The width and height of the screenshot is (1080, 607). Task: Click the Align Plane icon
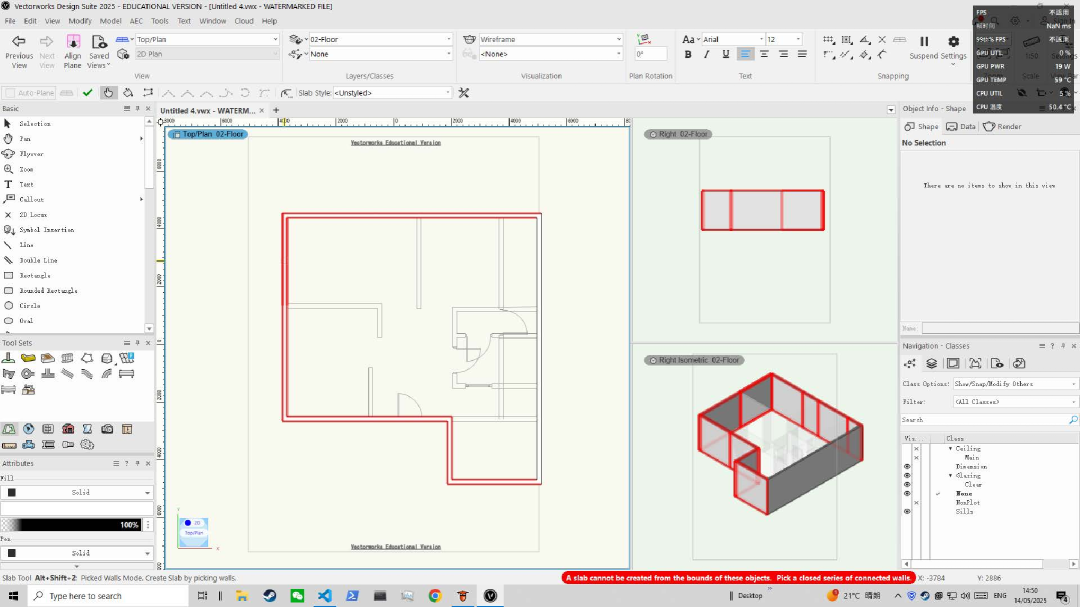[x=73, y=41]
